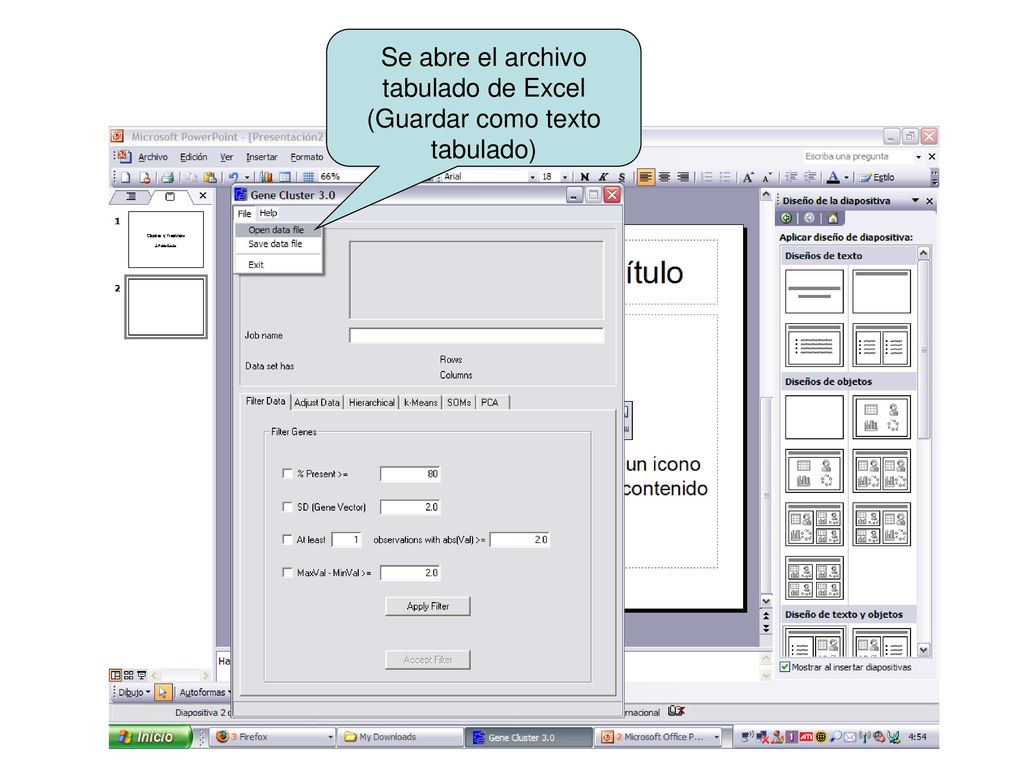Click the Insert table icon in PowerPoint toolbar

[x=285, y=177]
